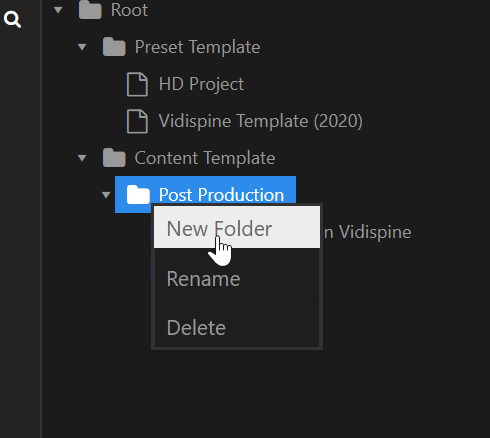Click the Preset Template folder icon

(x=114, y=47)
